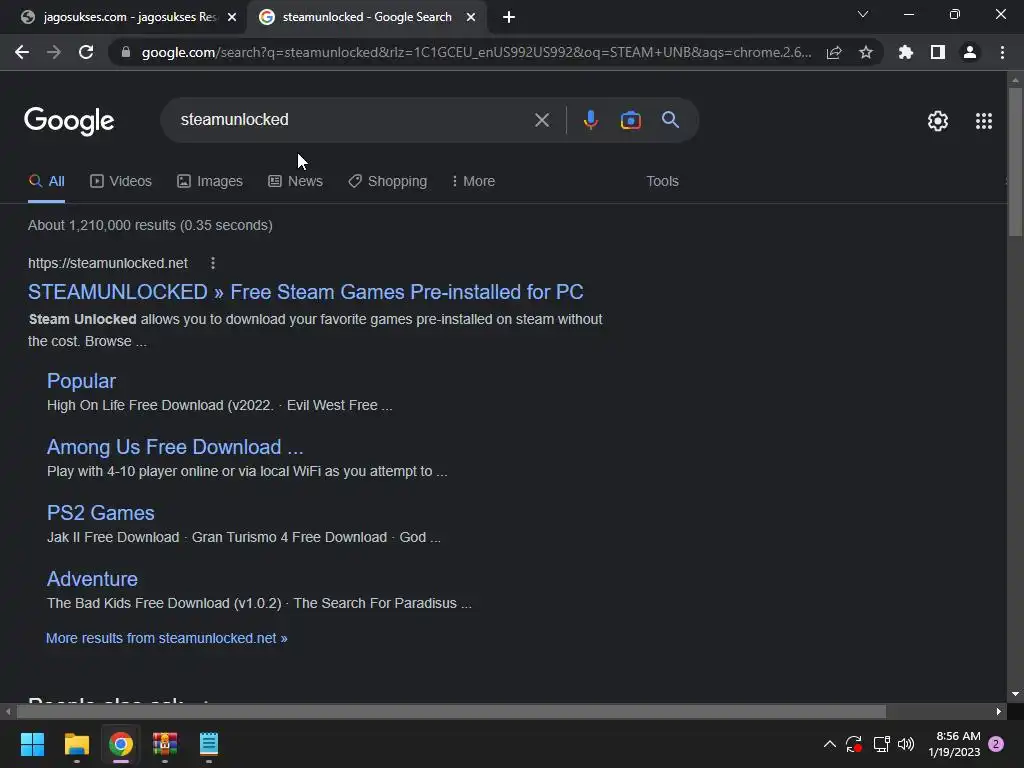Focus the steamunlocked search field
This screenshot has height=768, width=1024.
[x=353, y=120]
